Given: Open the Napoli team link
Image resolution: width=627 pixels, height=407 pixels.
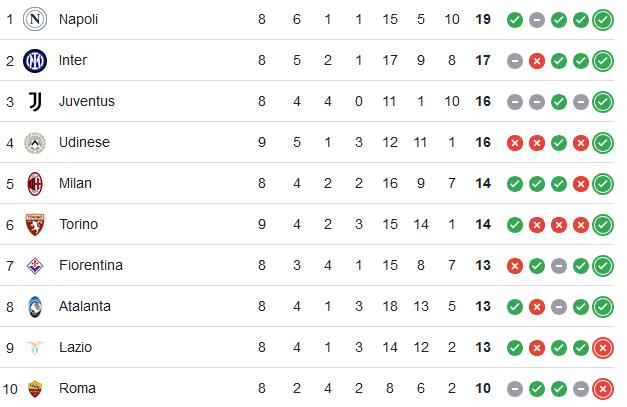Looking at the screenshot, I should (x=78, y=19).
